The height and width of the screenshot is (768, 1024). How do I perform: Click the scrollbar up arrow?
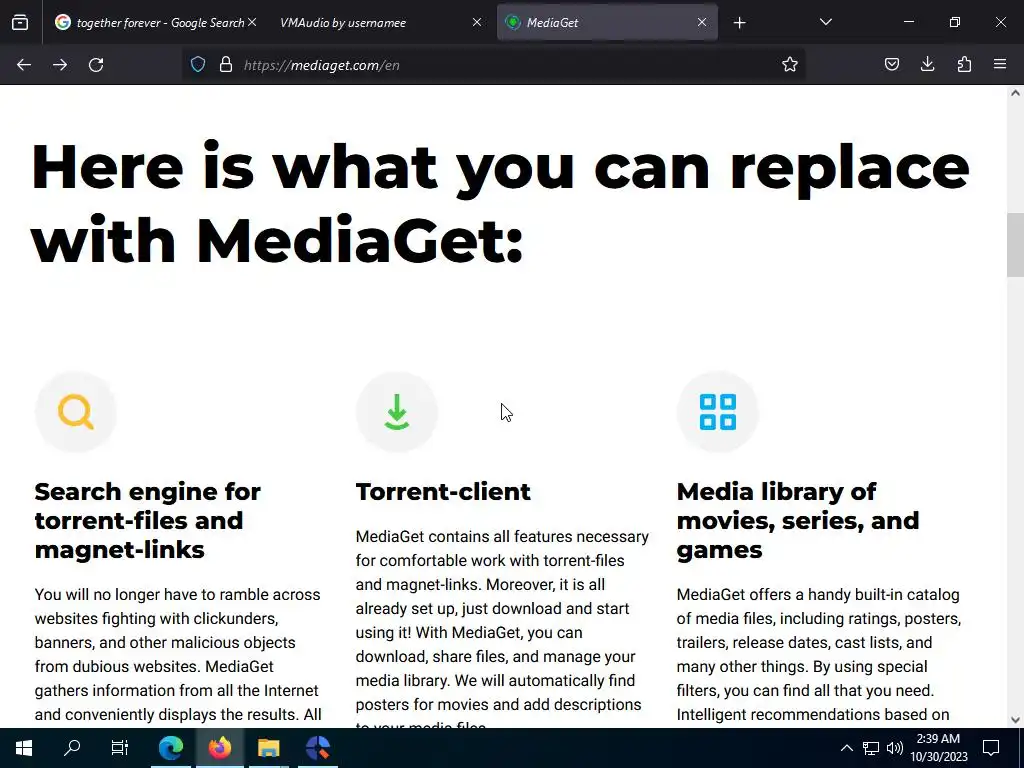tap(1015, 93)
